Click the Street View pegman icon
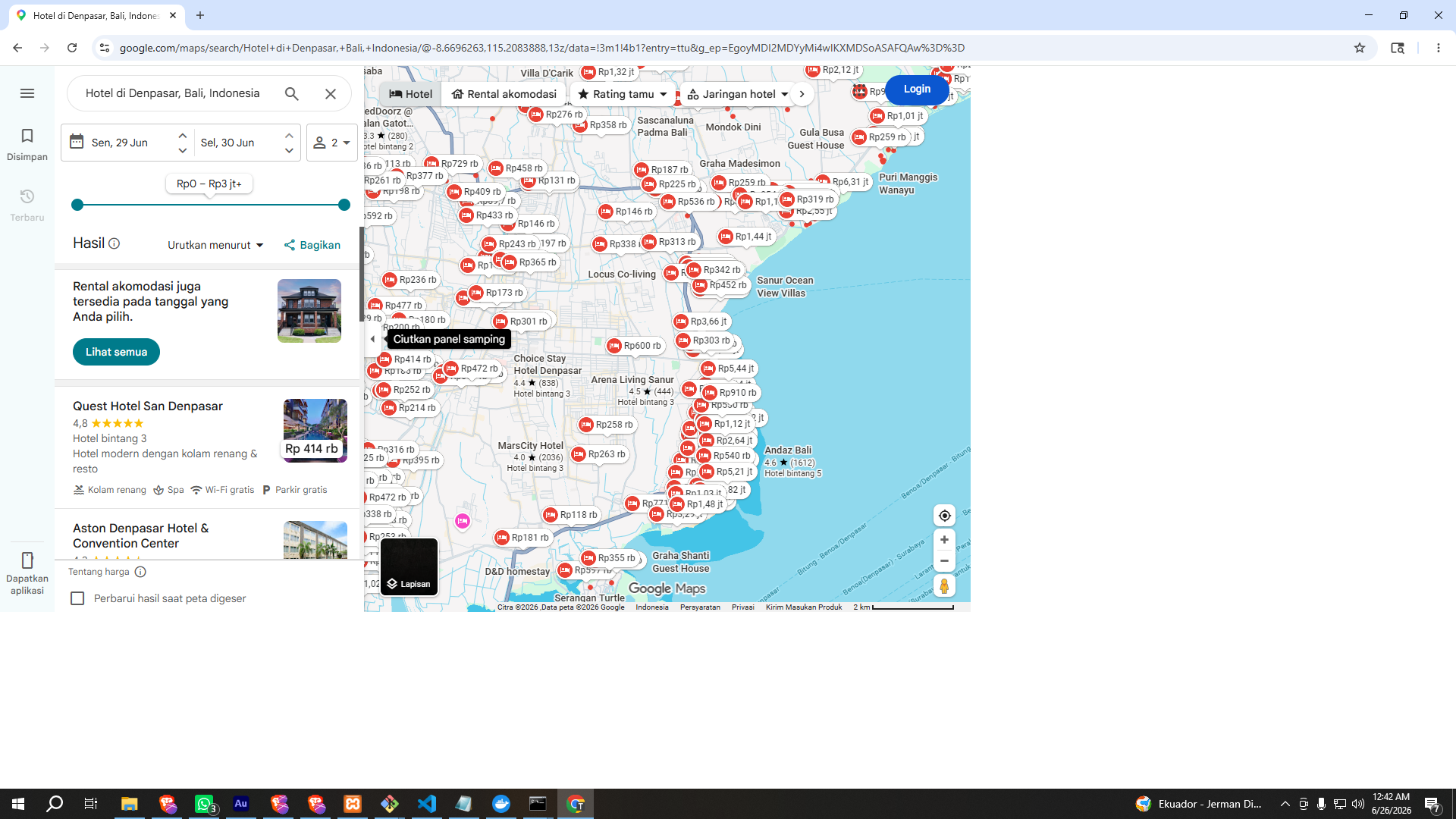1456x819 pixels. coord(944,586)
